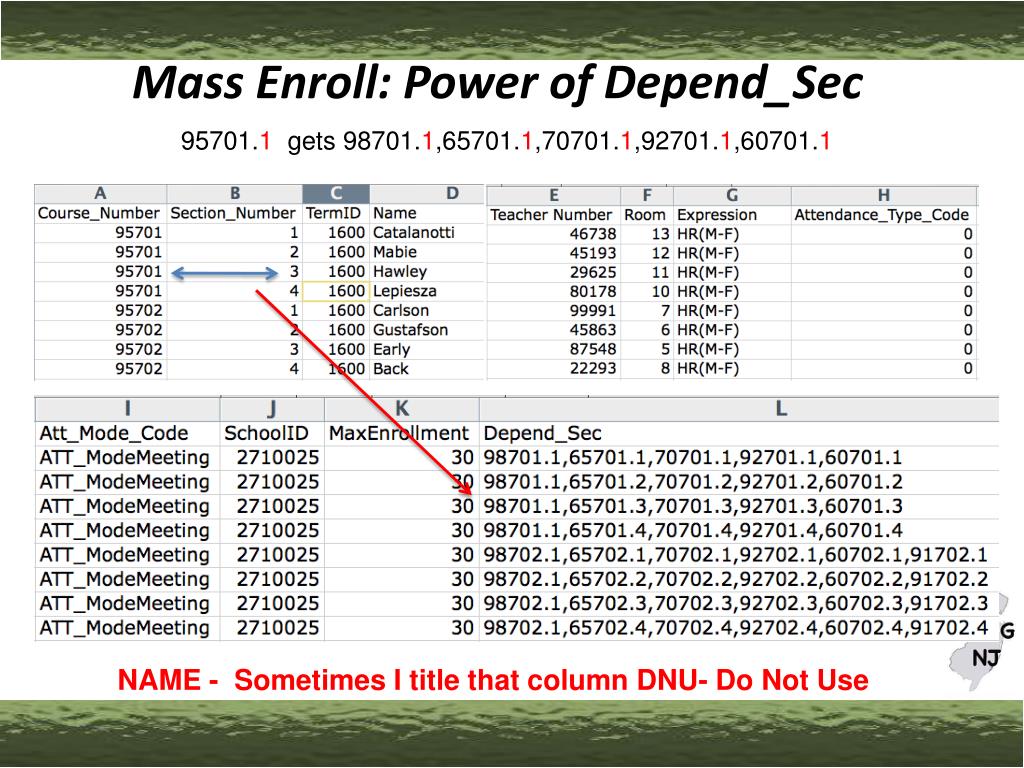Image resolution: width=1024 pixels, height=768 pixels.
Task: Select Depend_Sec cell ending 91702.4
Action: click(739, 628)
